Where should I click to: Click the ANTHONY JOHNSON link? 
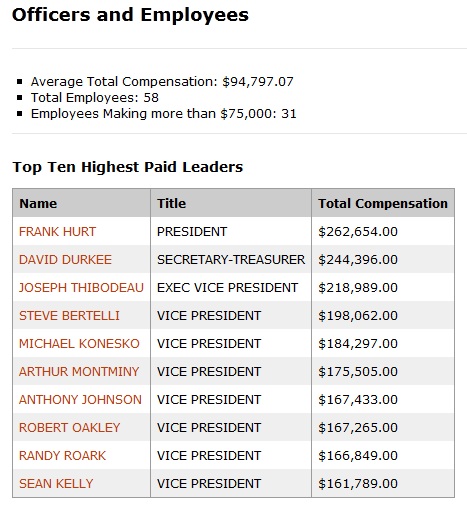pyautogui.click(x=80, y=400)
